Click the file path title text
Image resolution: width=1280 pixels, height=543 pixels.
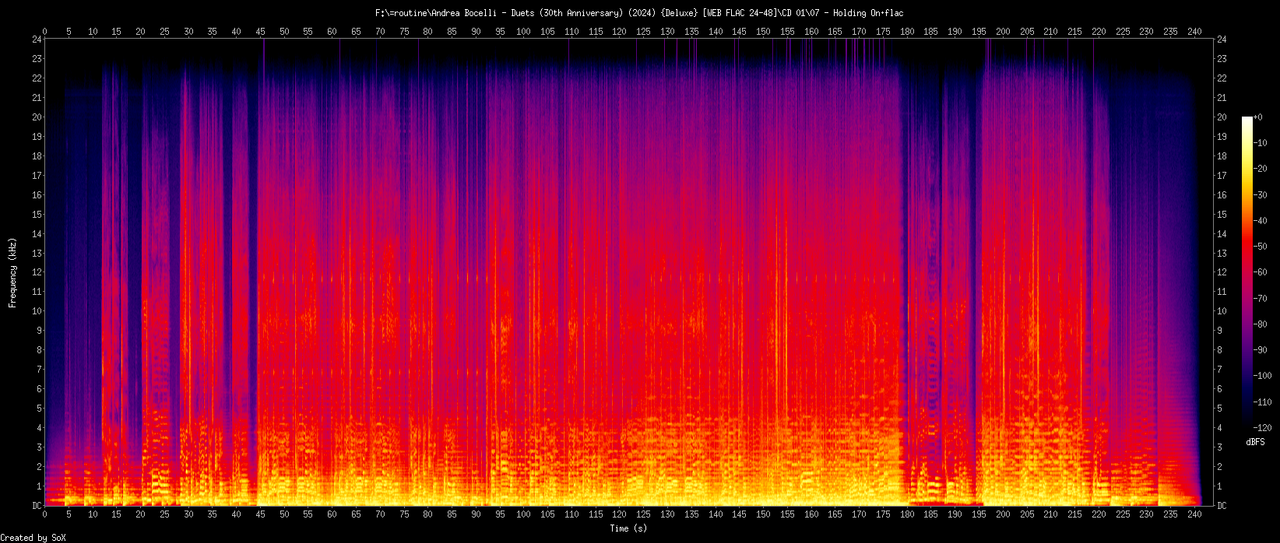coord(640,12)
